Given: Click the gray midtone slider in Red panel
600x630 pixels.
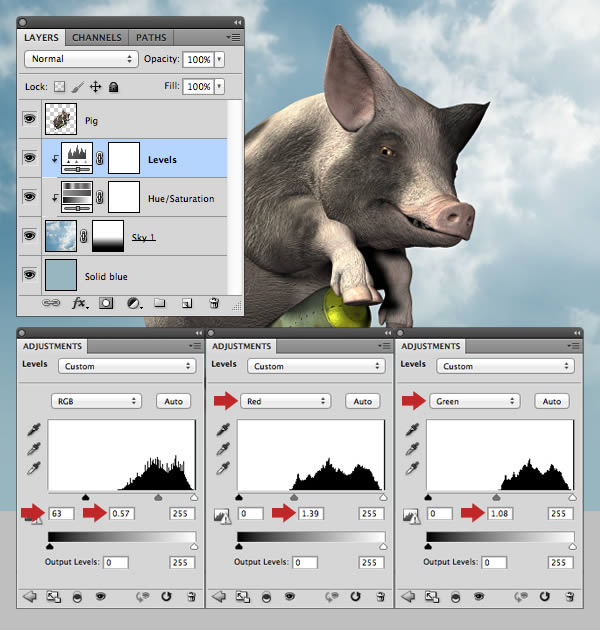Looking at the screenshot, I should [294, 497].
